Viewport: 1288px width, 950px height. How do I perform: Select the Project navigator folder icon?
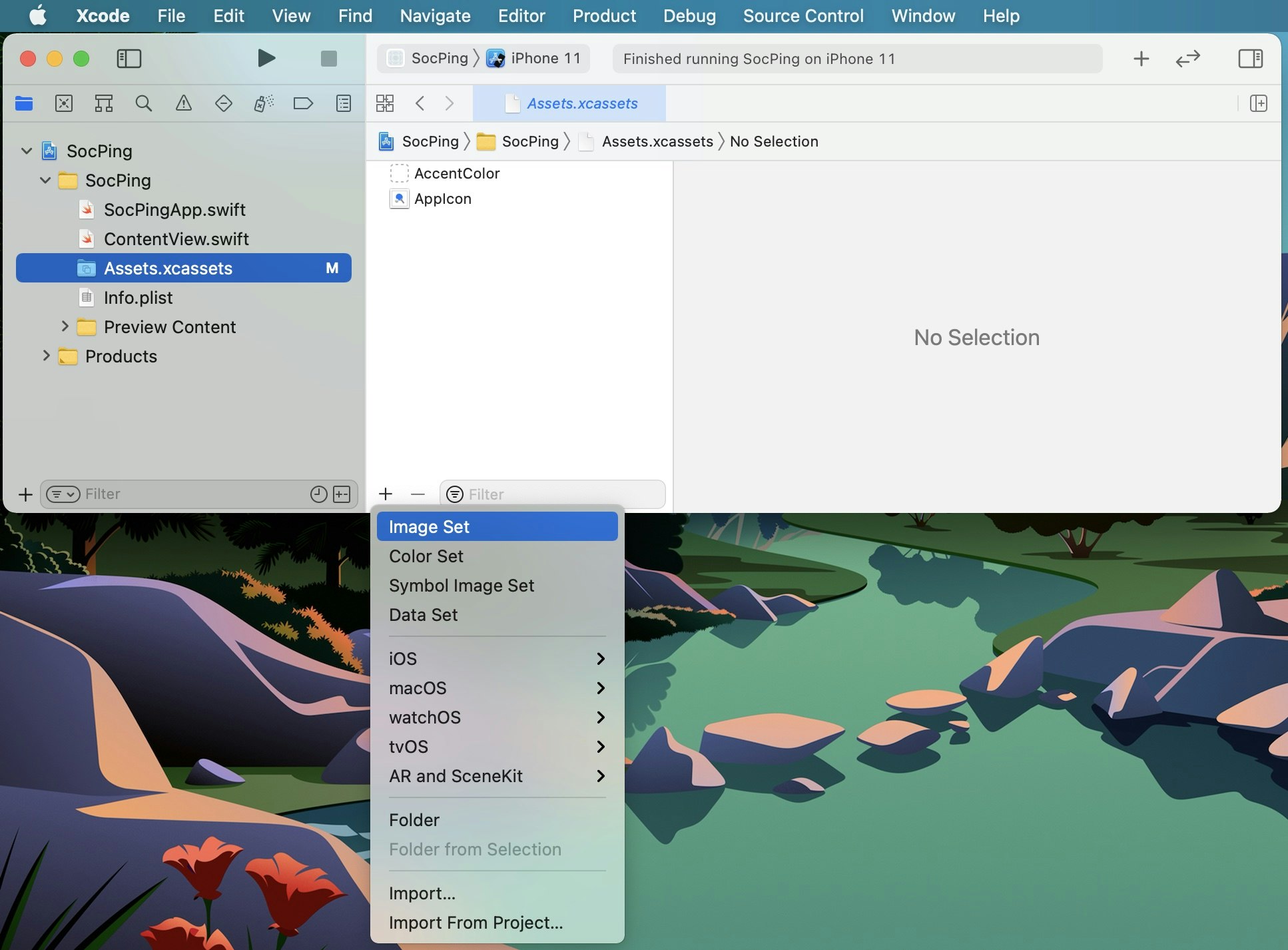coord(24,103)
